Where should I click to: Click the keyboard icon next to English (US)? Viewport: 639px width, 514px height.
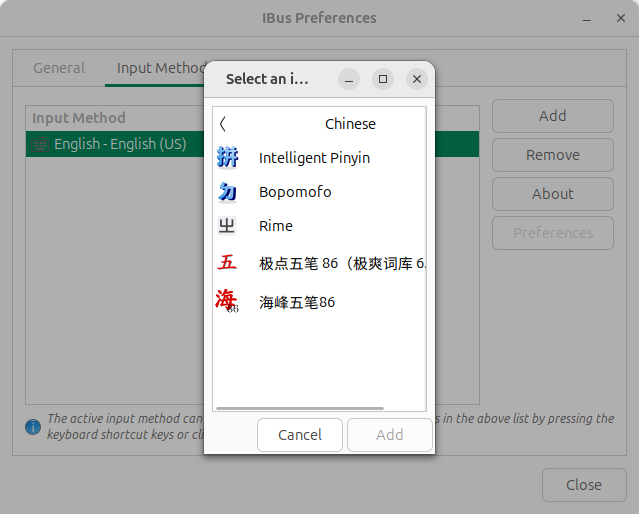pyautogui.click(x=40, y=144)
